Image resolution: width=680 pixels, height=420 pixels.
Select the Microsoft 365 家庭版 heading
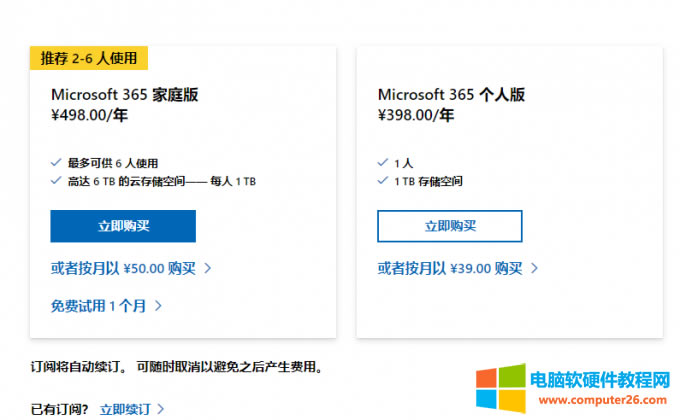[x=125, y=95]
